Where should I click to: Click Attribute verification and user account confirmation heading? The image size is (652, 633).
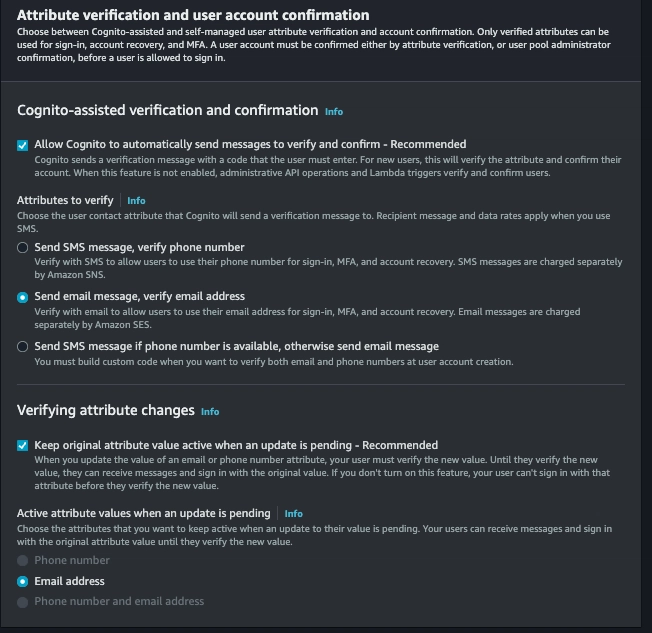pyautogui.click(x=193, y=15)
